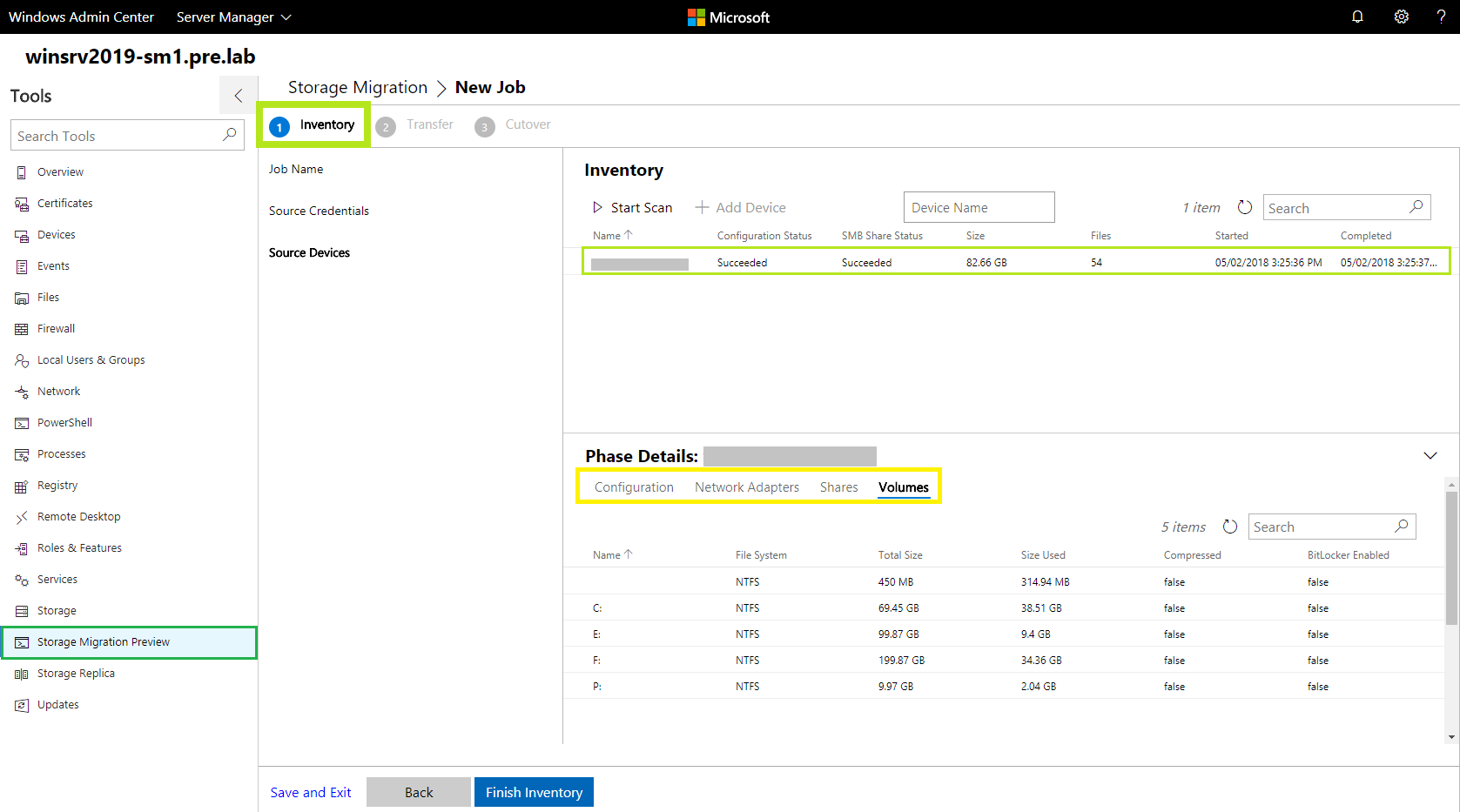1460x812 pixels.
Task: Select the E: volume row
Action: [1004, 634]
